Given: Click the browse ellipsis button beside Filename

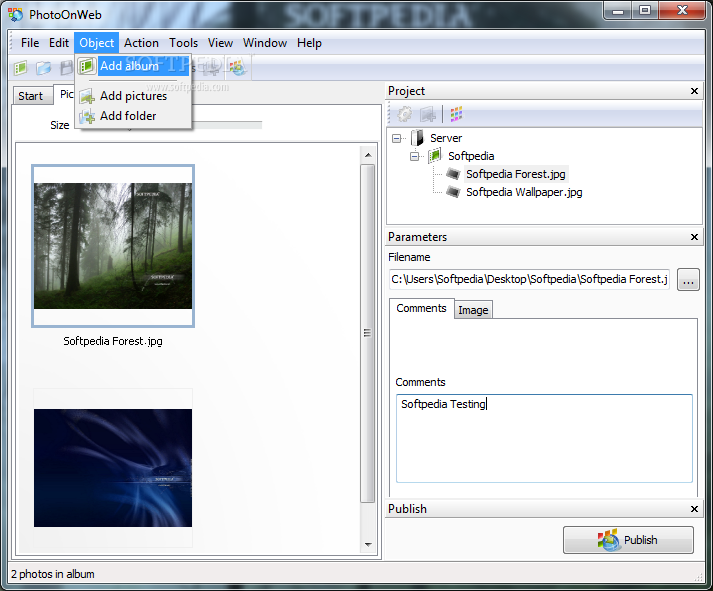Looking at the screenshot, I should coord(688,279).
